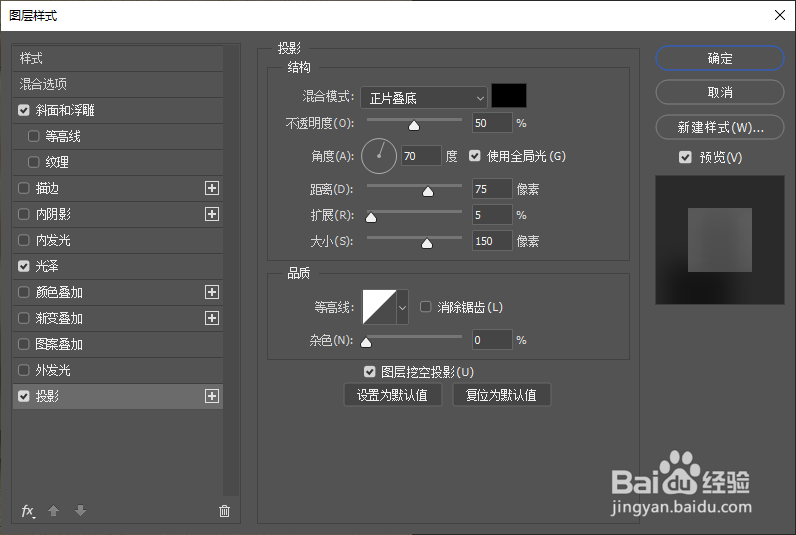
Task: Open the black shadow color swatch
Action: (509, 95)
